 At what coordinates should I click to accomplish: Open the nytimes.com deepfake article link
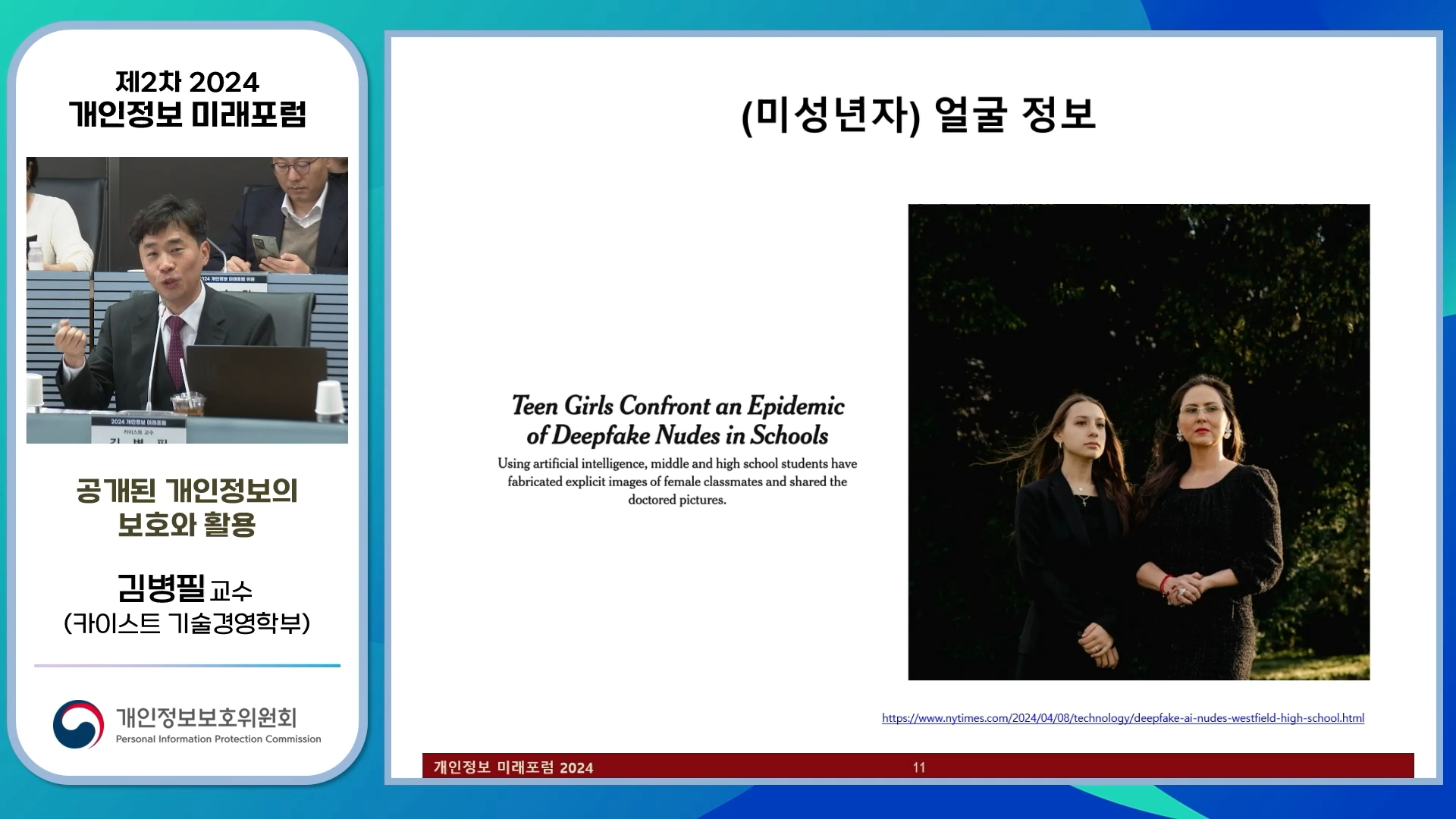[1123, 718]
